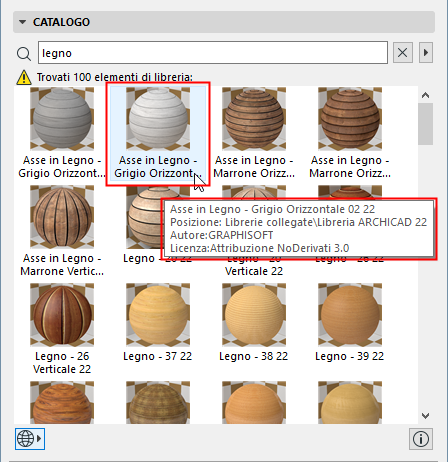
Task: Click the 'Legno - 37 22' label text
Action: click(158, 356)
